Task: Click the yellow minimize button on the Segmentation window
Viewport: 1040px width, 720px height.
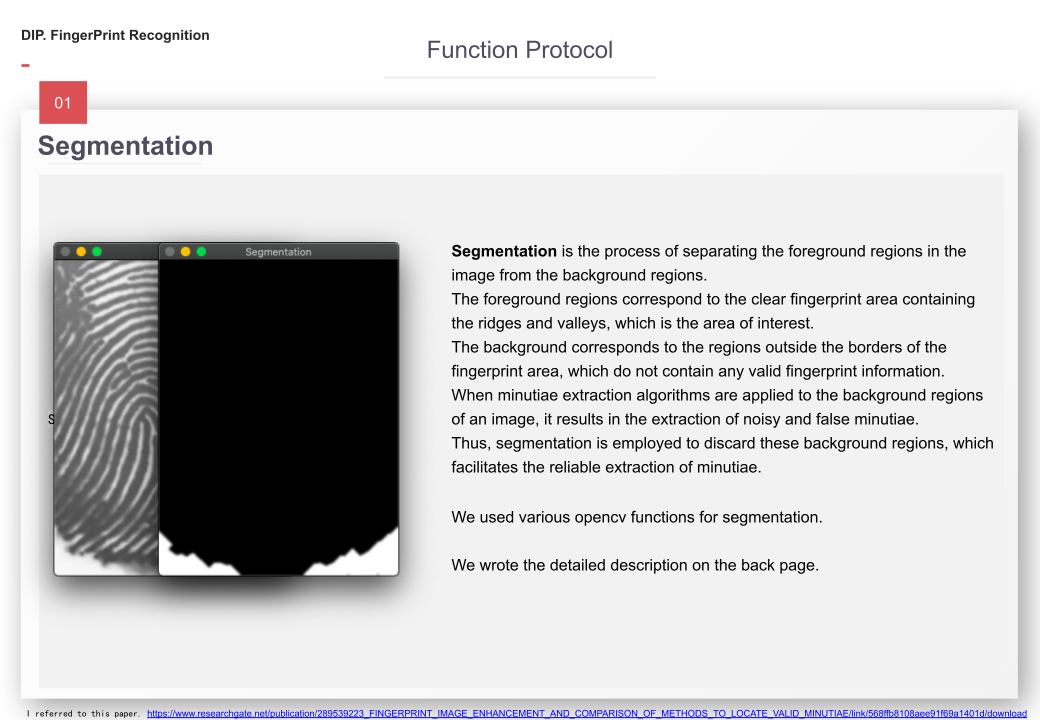Action: [x=185, y=252]
